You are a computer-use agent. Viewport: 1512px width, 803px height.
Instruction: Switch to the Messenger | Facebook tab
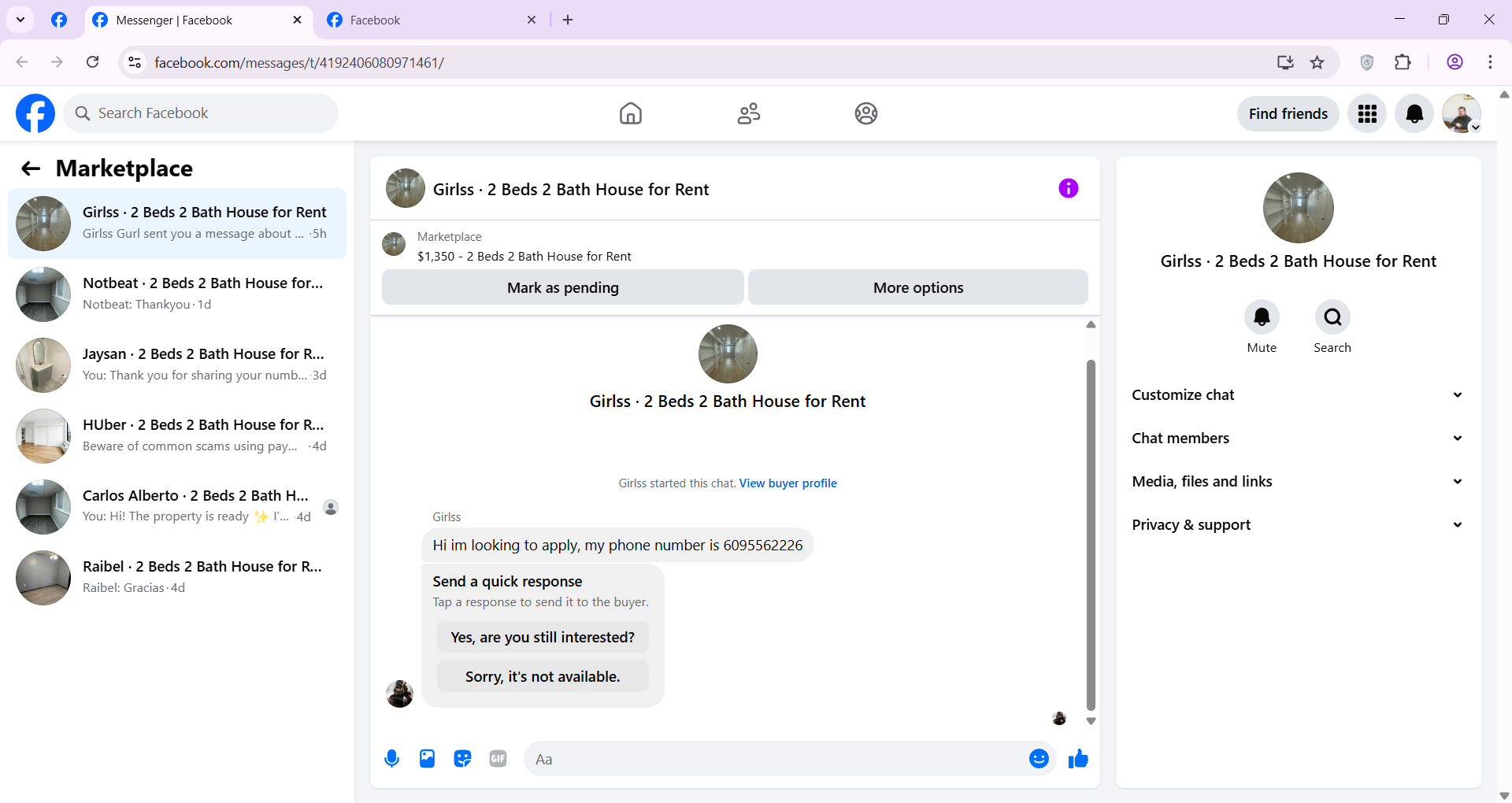coord(197,20)
